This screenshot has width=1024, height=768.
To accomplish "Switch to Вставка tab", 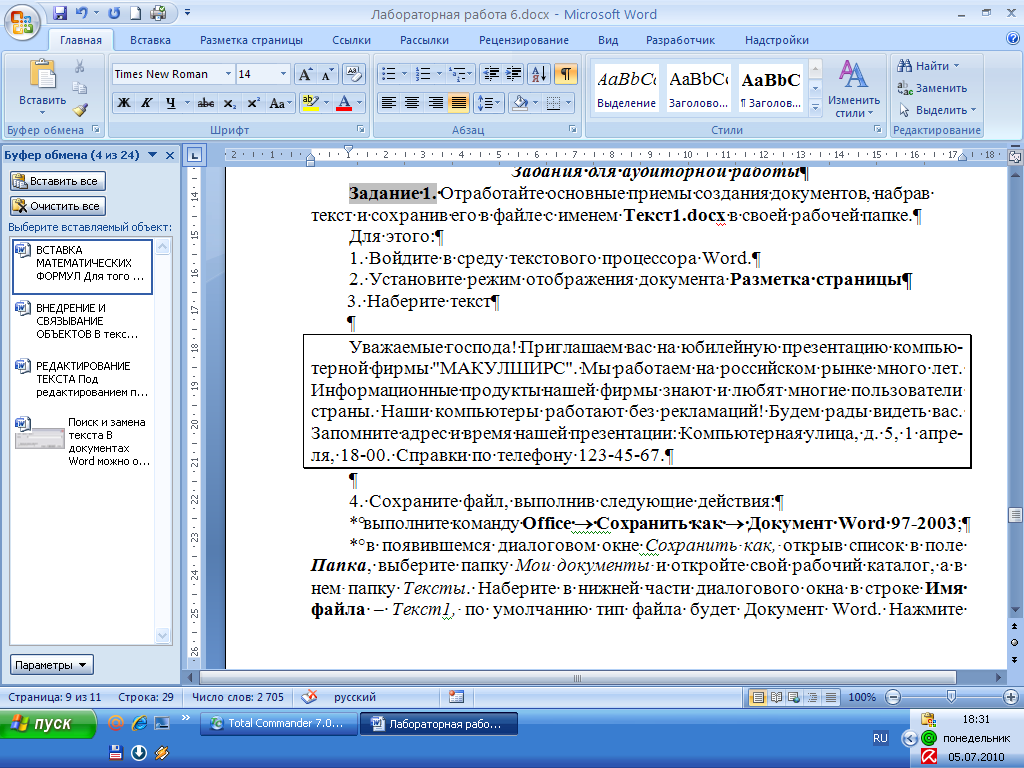I will tap(150, 40).
